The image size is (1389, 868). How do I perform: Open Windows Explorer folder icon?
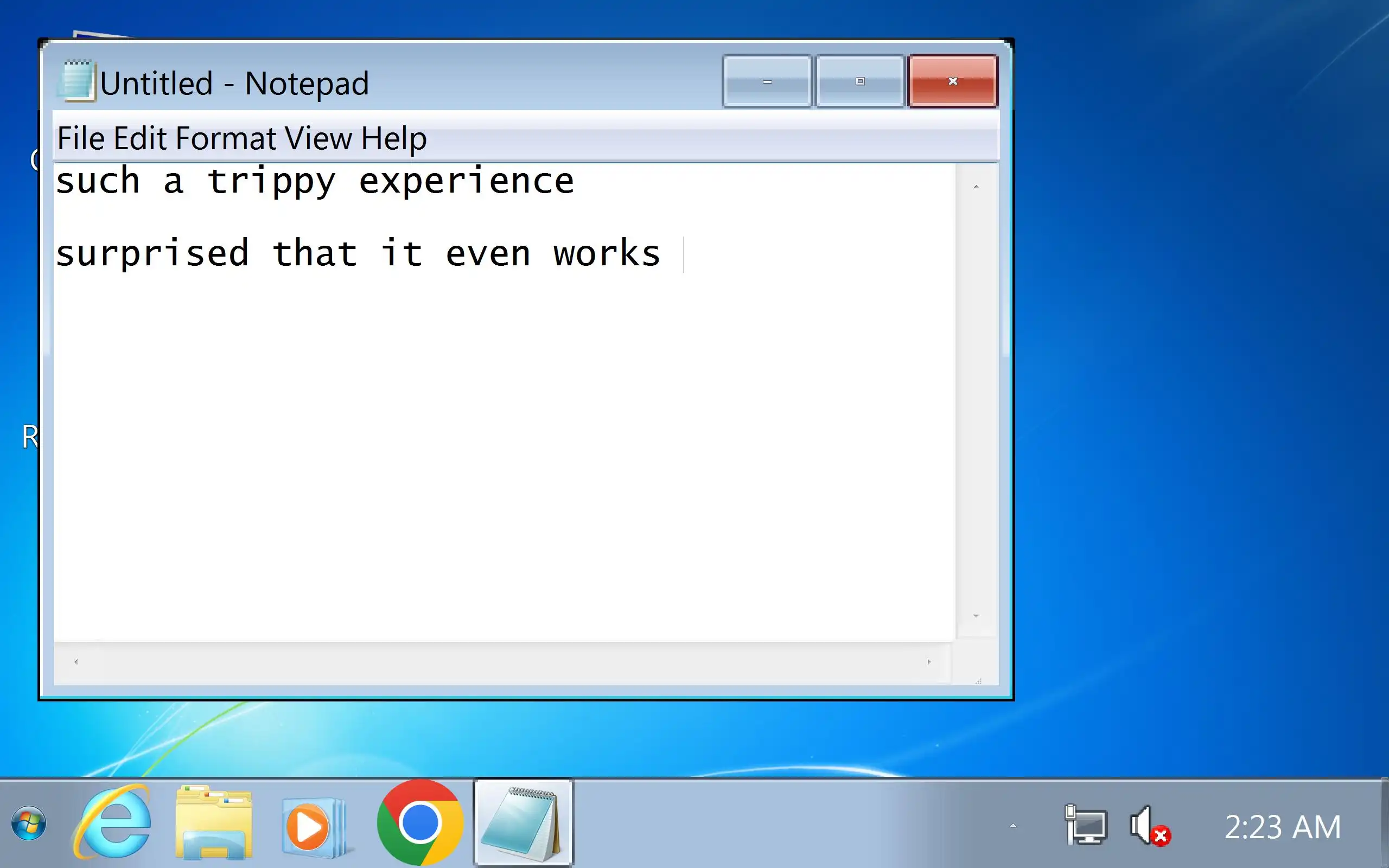tap(214, 823)
